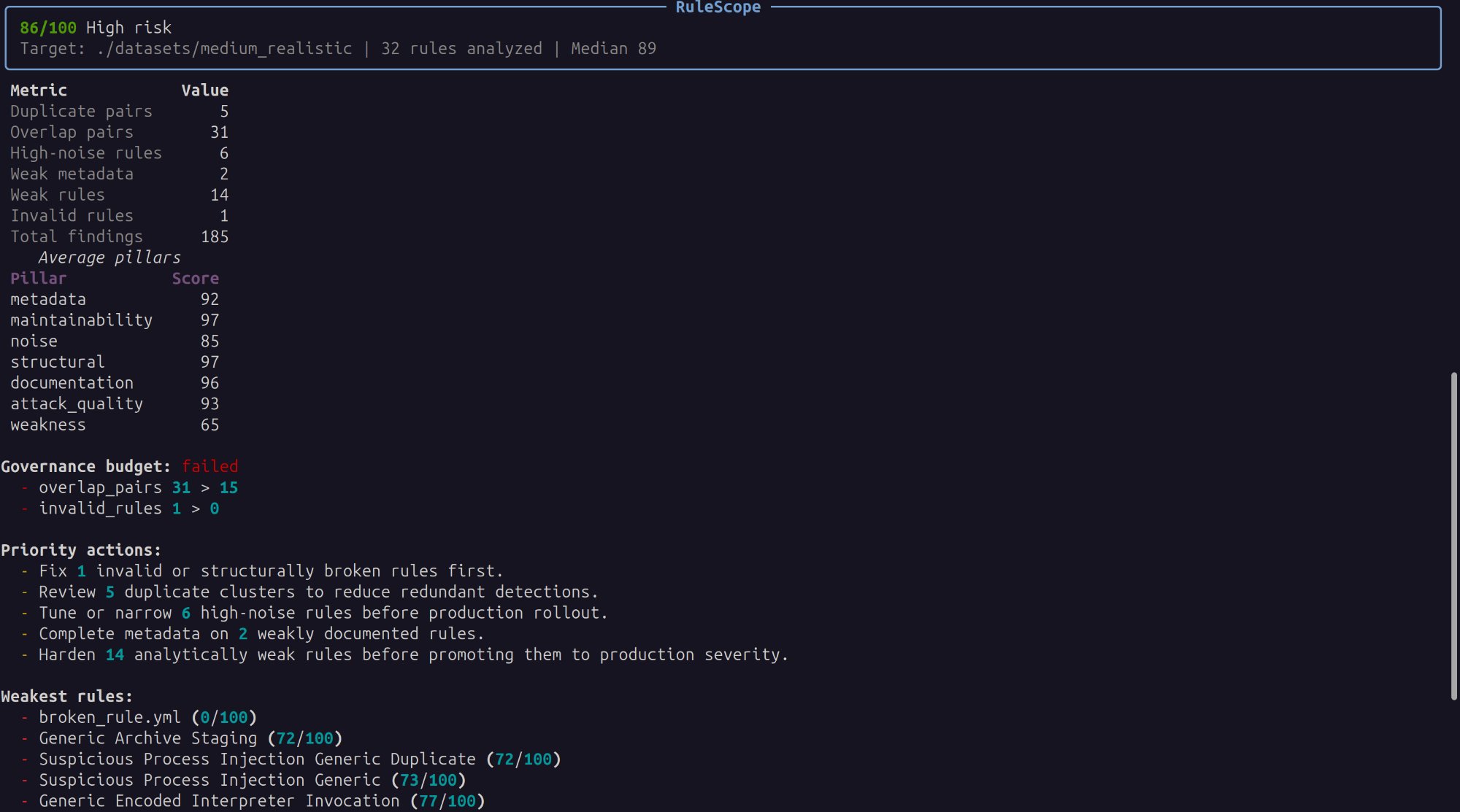Viewport: 1460px width, 812px height.
Task: Click the Priority actions heading
Action: click(x=81, y=551)
